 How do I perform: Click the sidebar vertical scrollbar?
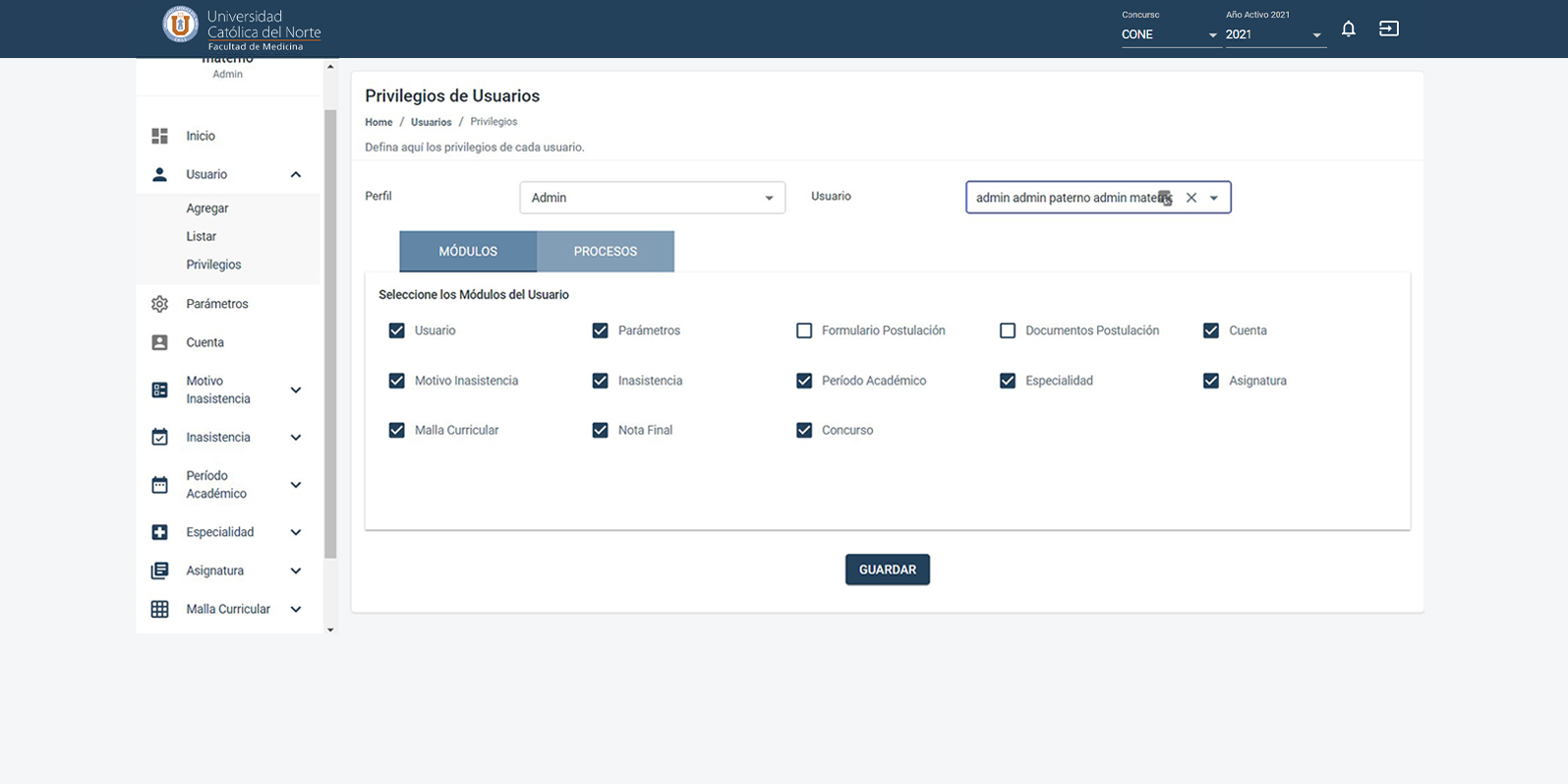tap(330, 334)
